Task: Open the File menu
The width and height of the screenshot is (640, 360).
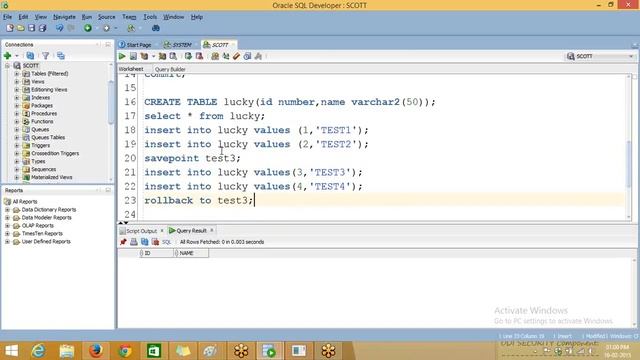Action: (7, 17)
